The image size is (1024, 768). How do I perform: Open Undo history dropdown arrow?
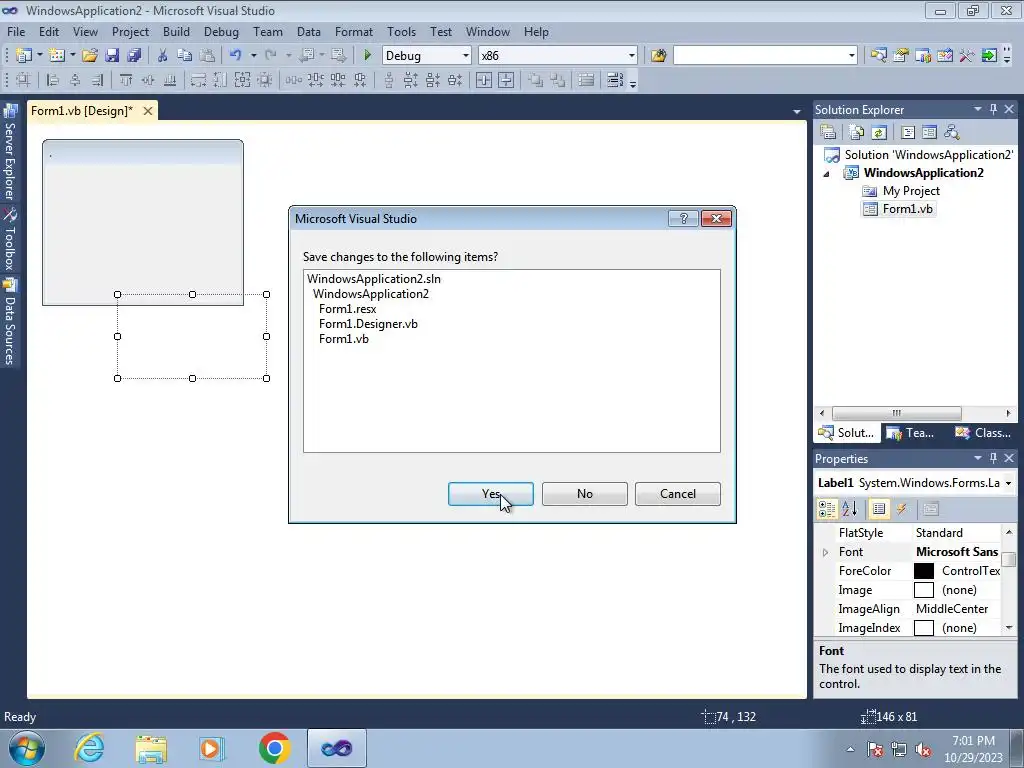pyautogui.click(x=253, y=56)
